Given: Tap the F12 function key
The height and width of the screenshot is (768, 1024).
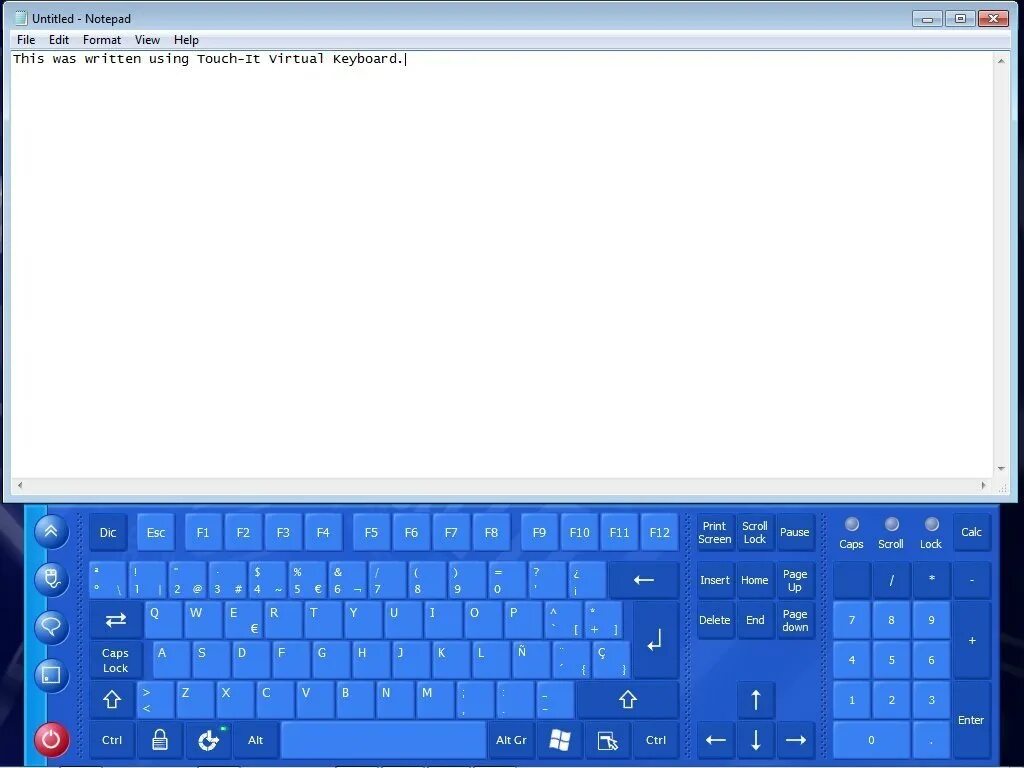Looking at the screenshot, I should (660, 532).
